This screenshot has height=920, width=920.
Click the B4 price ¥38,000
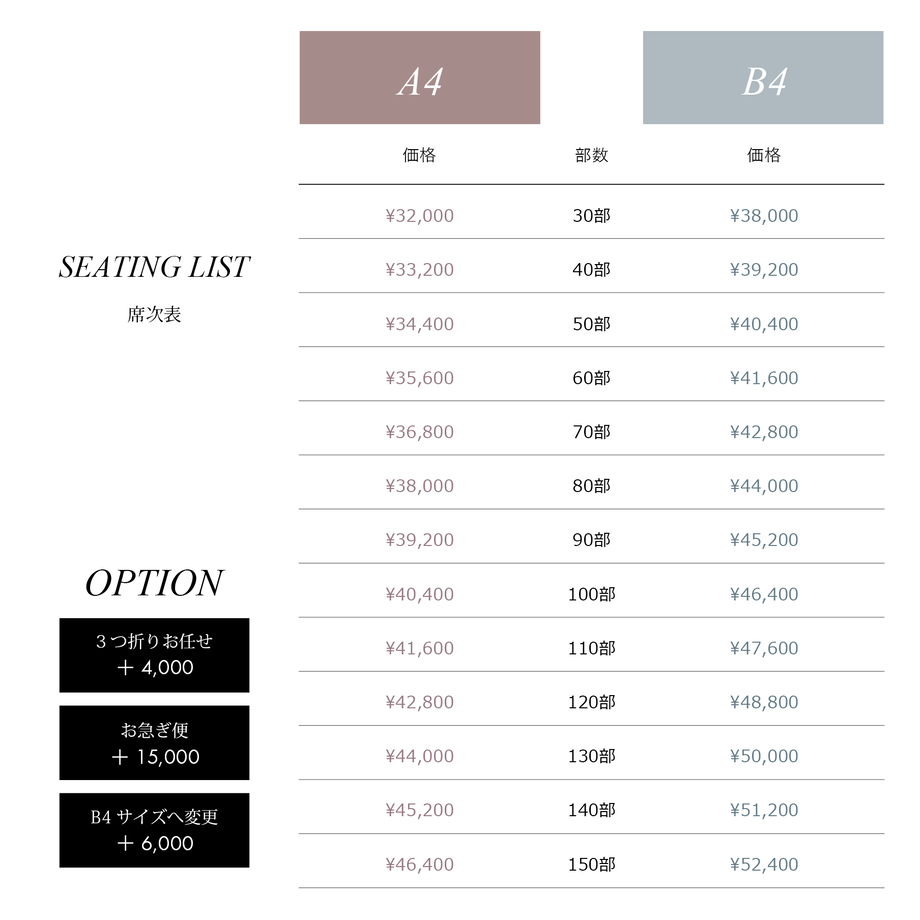pos(764,215)
